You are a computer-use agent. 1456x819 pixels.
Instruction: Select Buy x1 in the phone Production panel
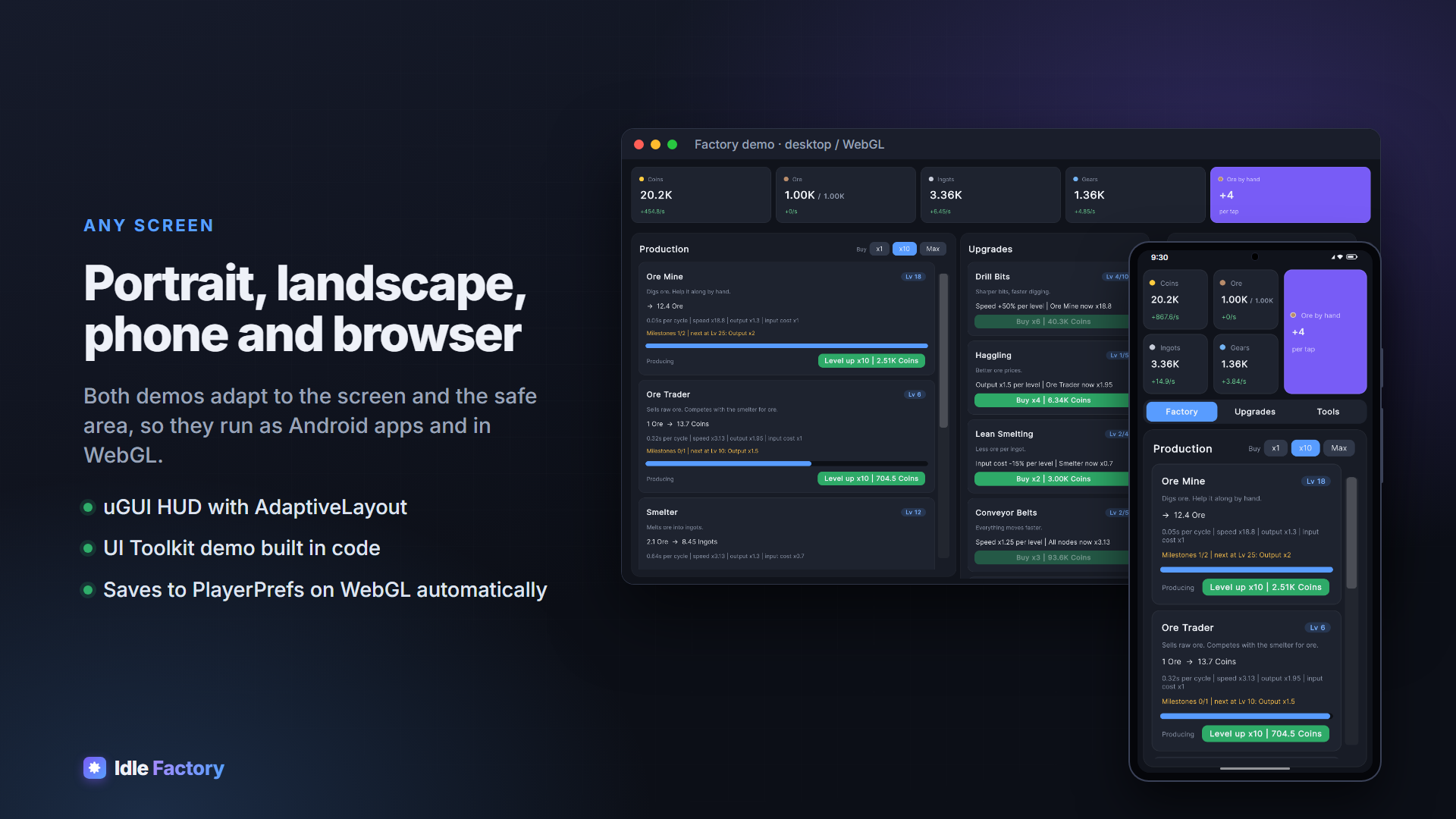1276,448
